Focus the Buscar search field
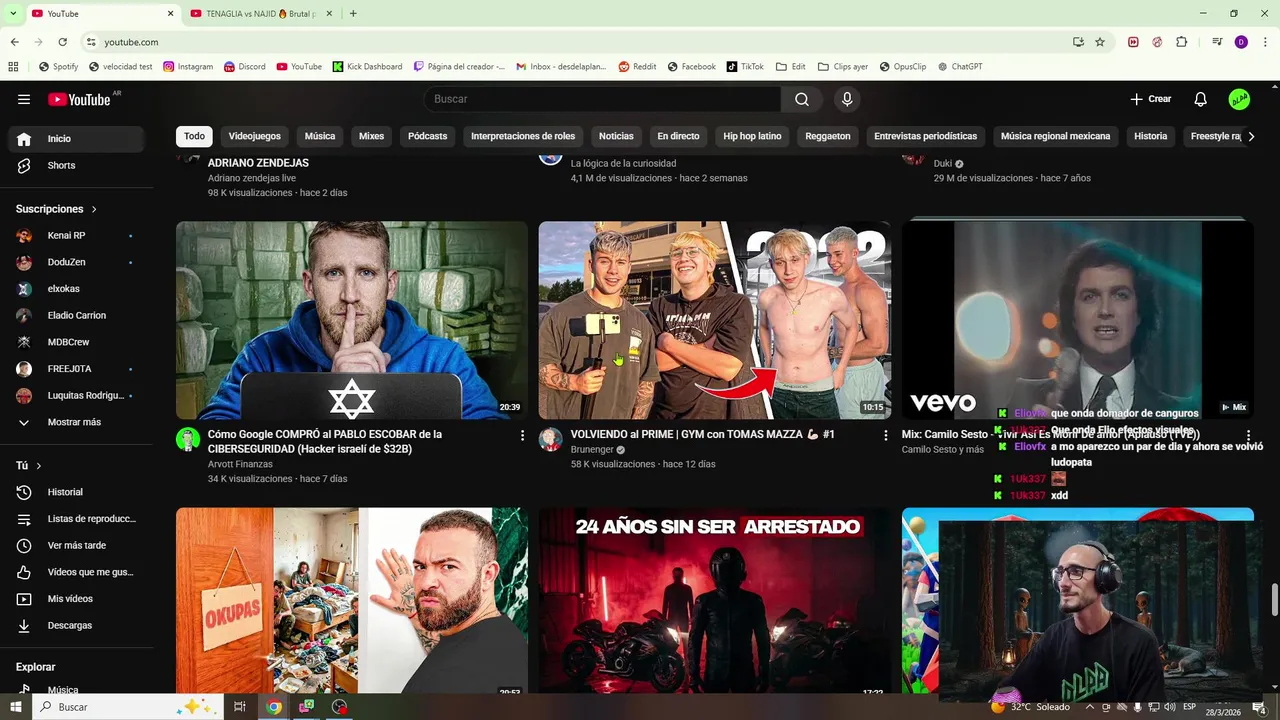1280x720 pixels. coord(602,99)
